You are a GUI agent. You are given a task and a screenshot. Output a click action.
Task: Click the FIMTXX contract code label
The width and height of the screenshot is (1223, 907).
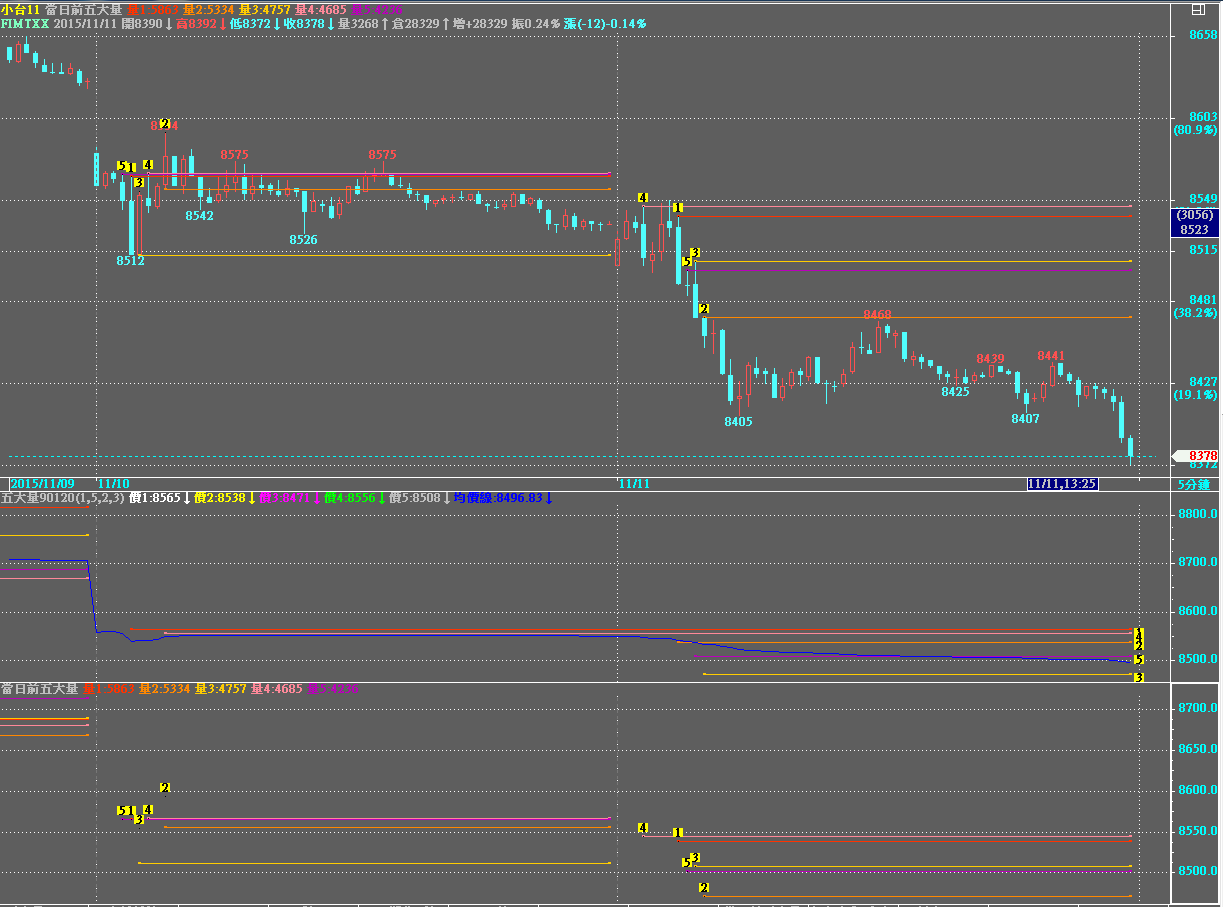[x=24, y=23]
